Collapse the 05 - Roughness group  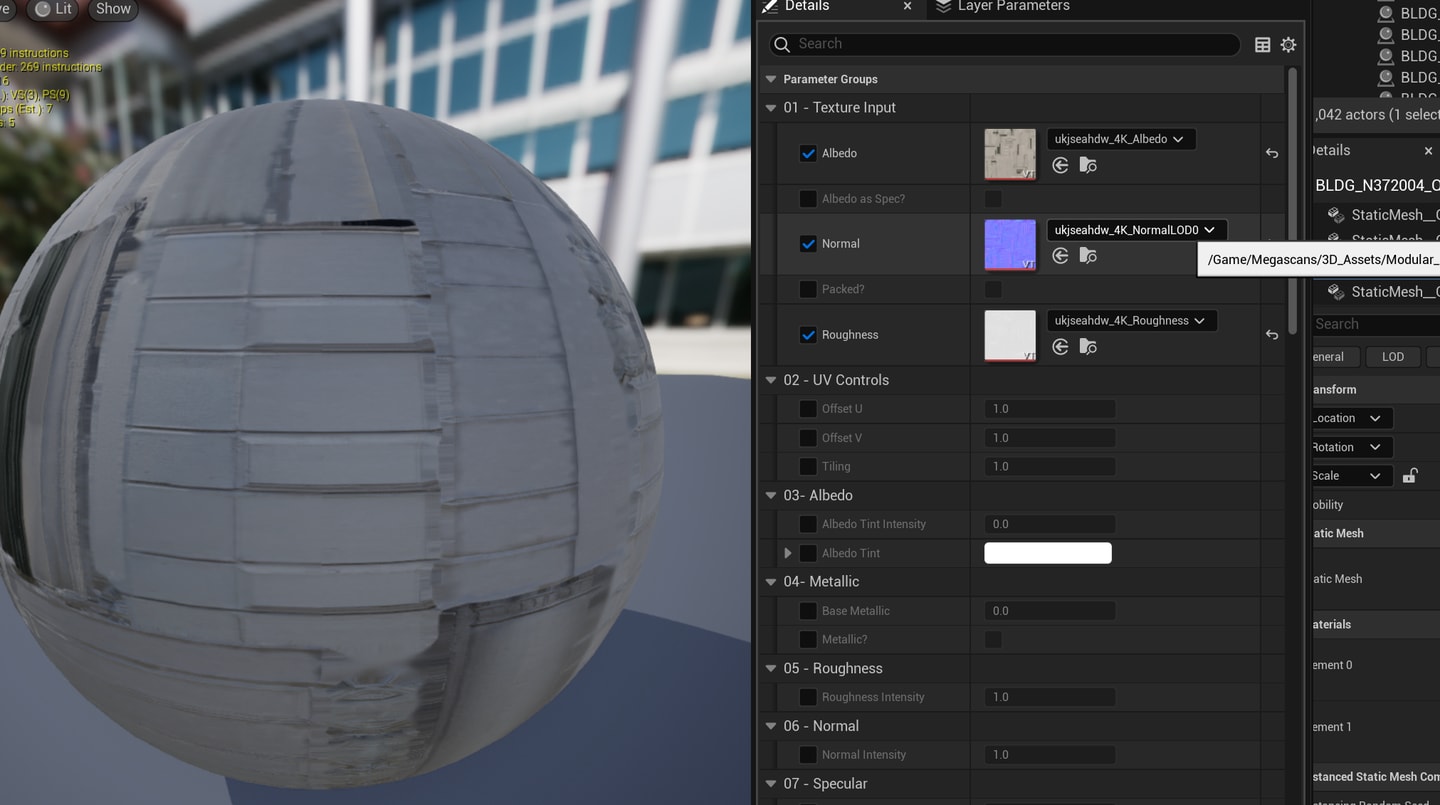770,668
